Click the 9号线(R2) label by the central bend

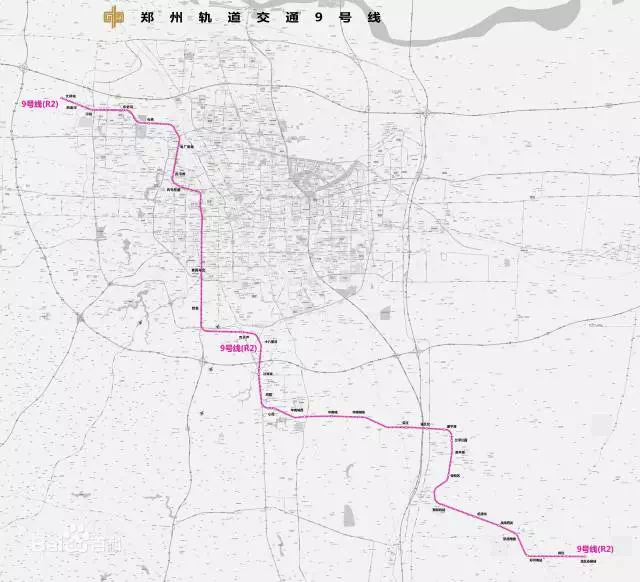239,348
